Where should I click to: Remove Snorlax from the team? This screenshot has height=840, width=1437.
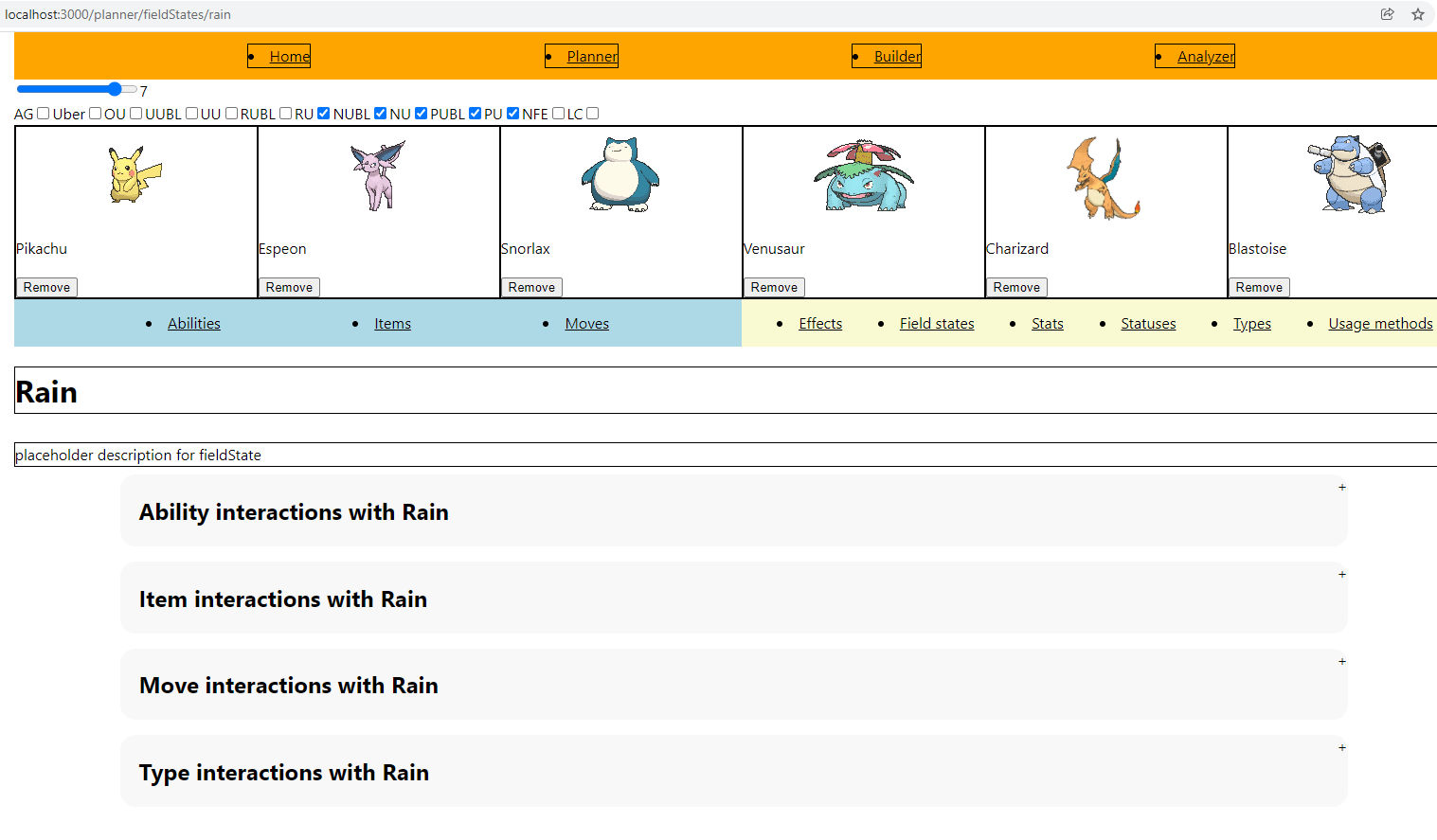click(531, 287)
